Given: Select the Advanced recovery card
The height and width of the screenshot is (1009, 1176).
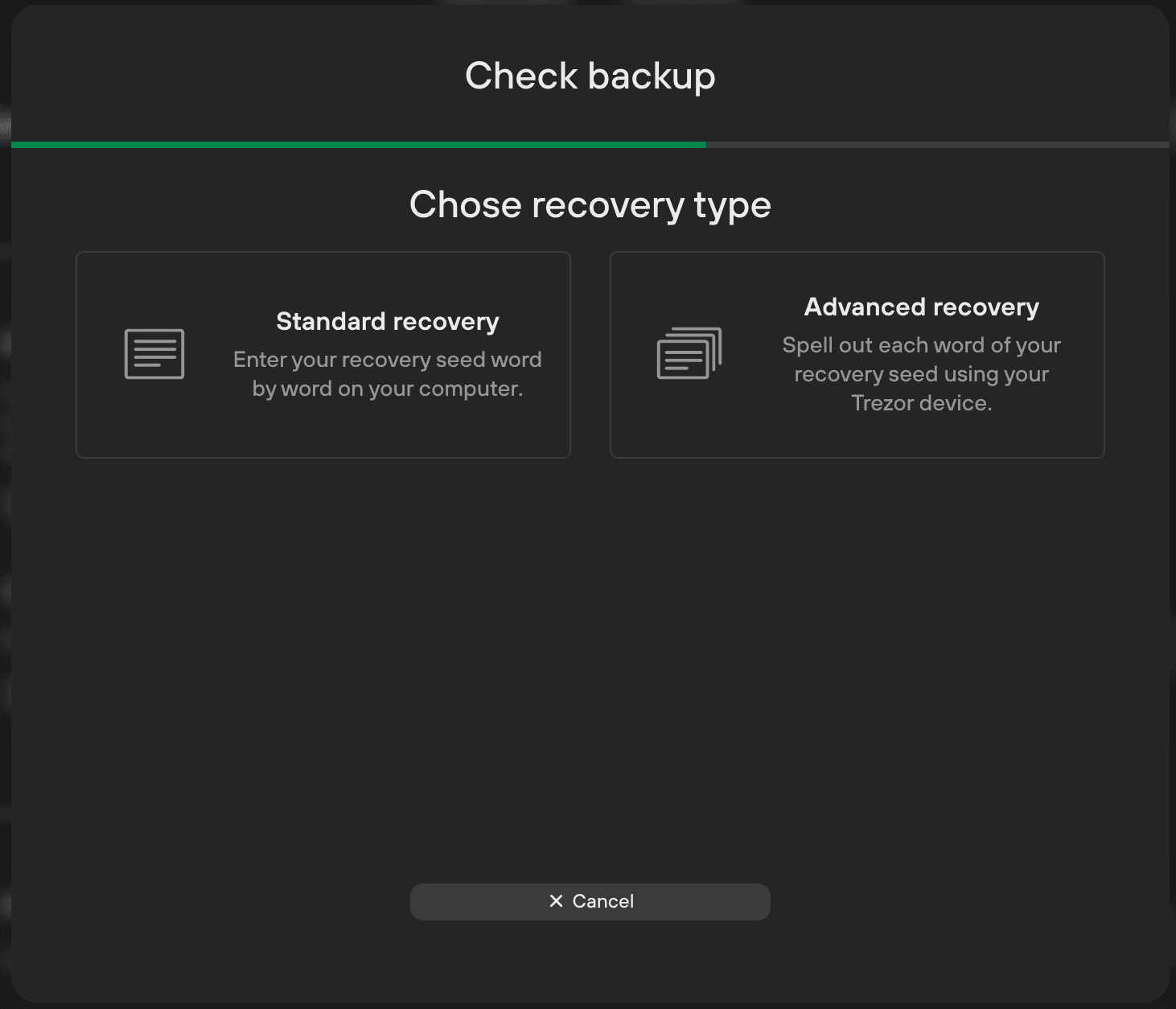Looking at the screenshot, I should (857, 355).
